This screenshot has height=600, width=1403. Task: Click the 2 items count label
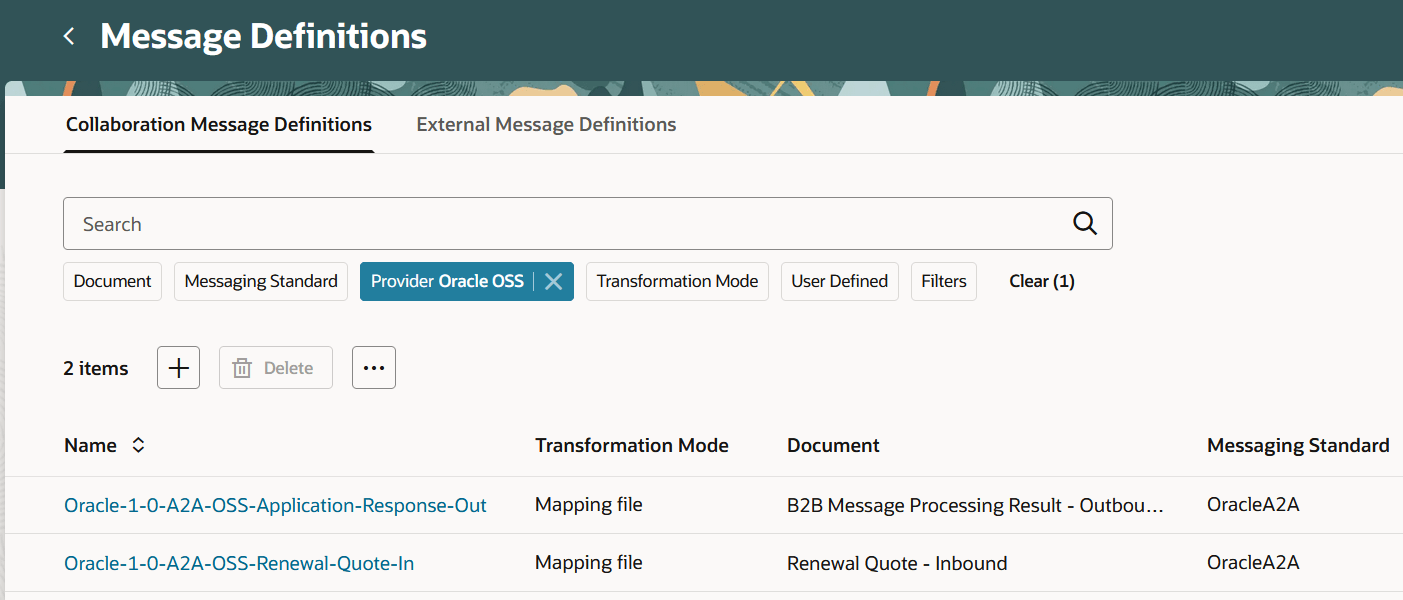pos(96,369)
